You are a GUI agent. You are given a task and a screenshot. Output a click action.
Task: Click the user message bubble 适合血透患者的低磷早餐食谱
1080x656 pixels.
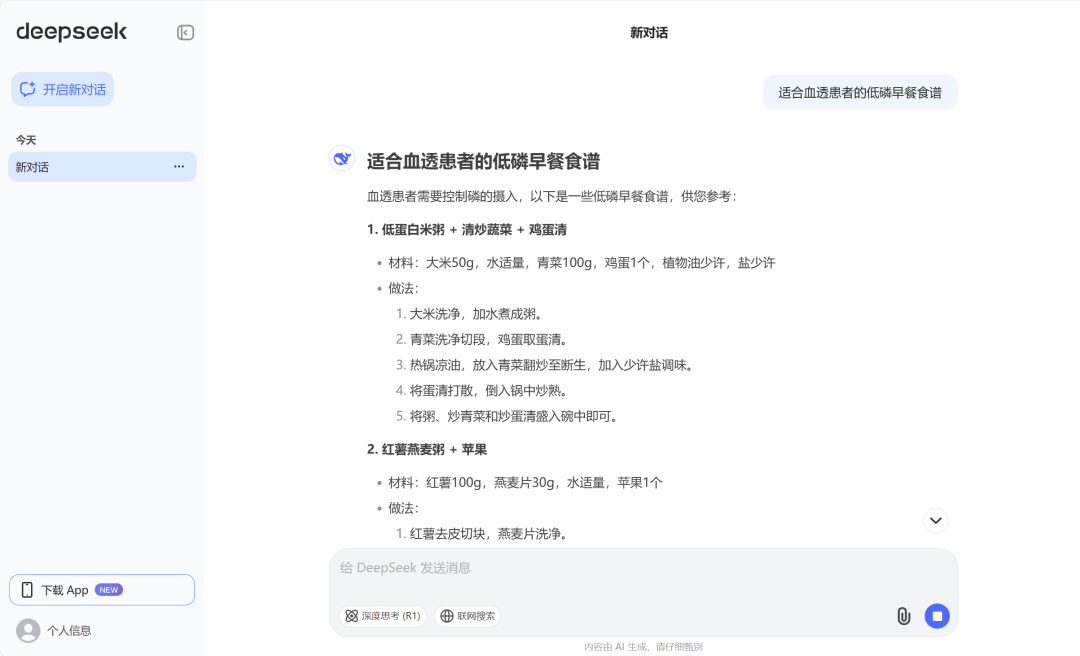(x=860, y=93)
